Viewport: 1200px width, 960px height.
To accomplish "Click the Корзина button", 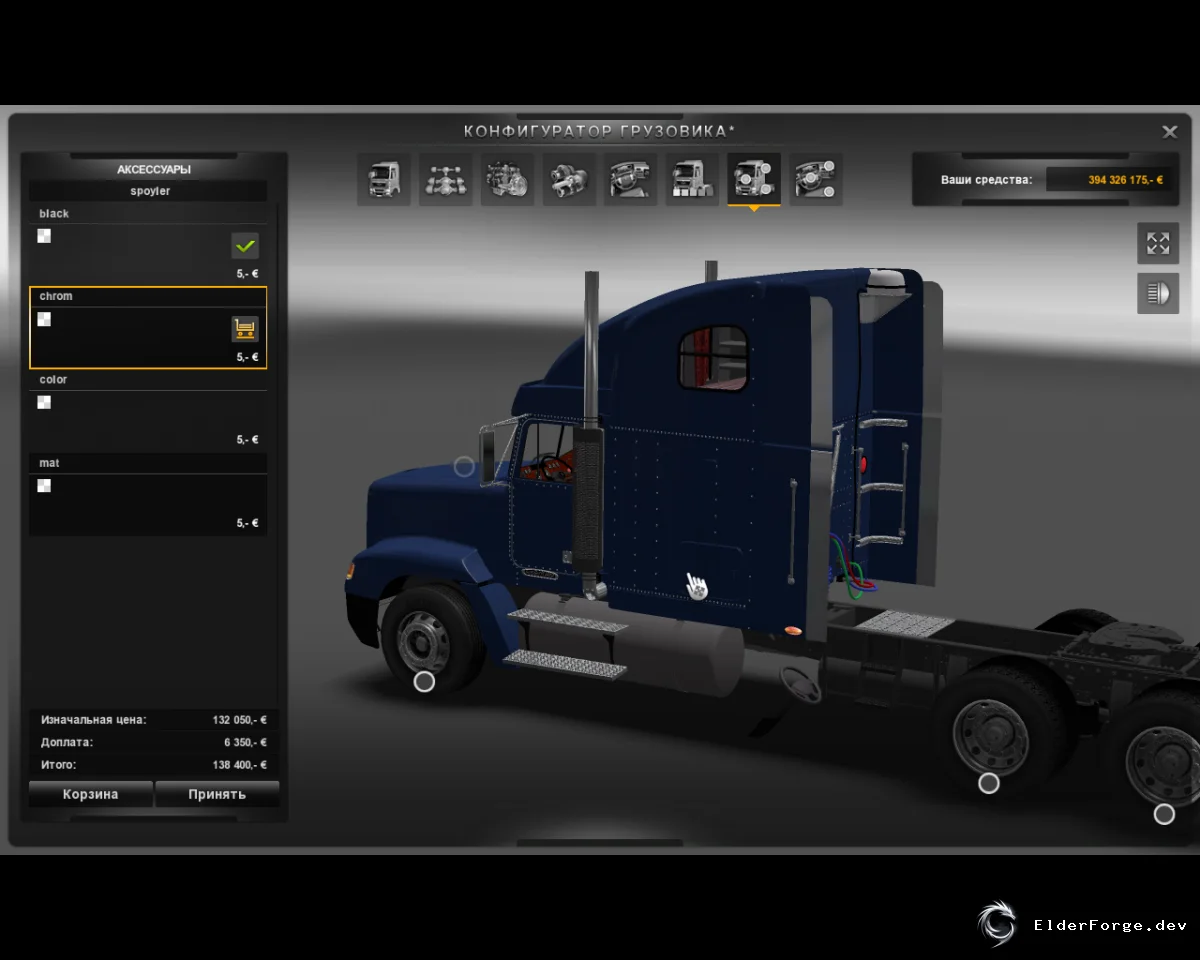I will (x=91, y=794).
